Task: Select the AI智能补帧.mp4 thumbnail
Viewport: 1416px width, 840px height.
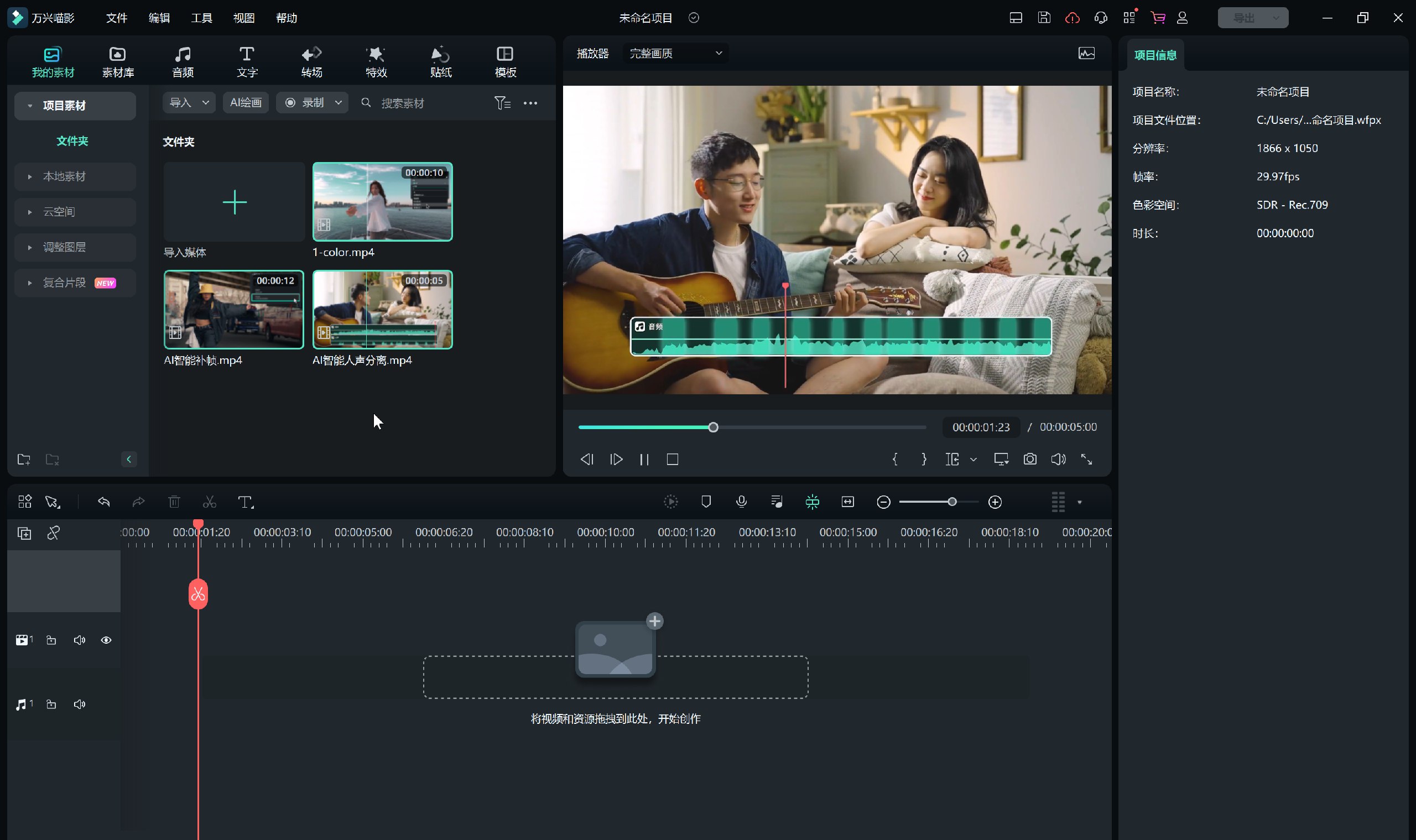Action: (233, 310)
